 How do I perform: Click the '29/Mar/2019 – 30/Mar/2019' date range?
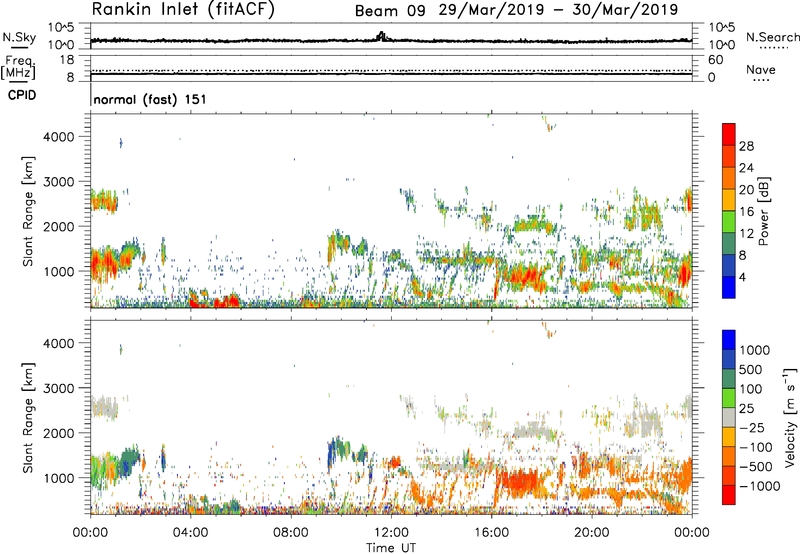558,10
